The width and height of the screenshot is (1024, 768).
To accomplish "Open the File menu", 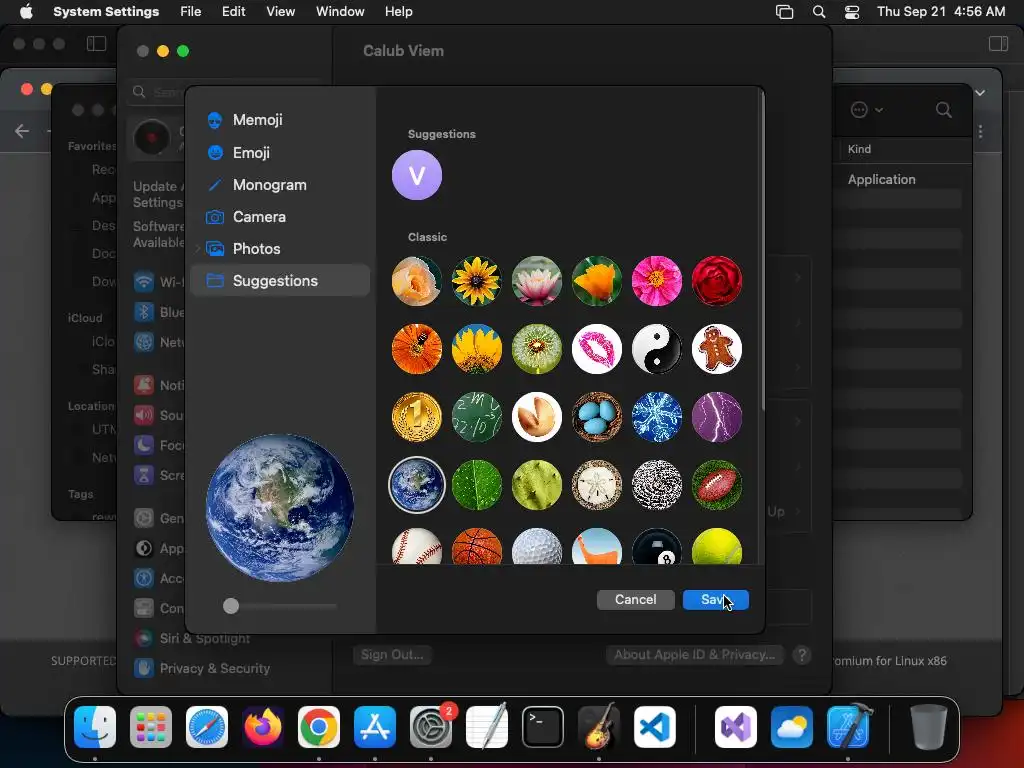I will [191, 12].
